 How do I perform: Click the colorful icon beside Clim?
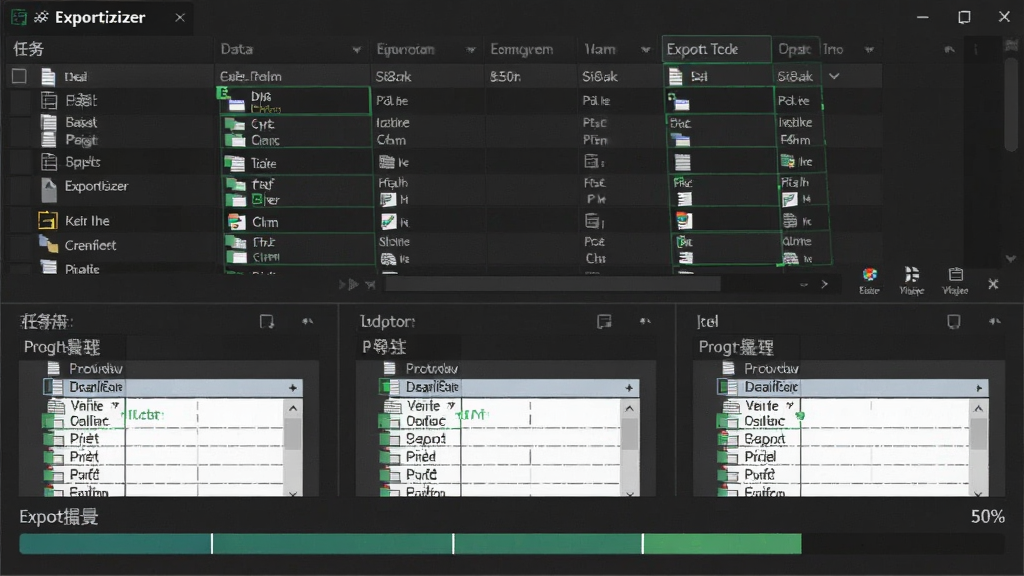236,222
